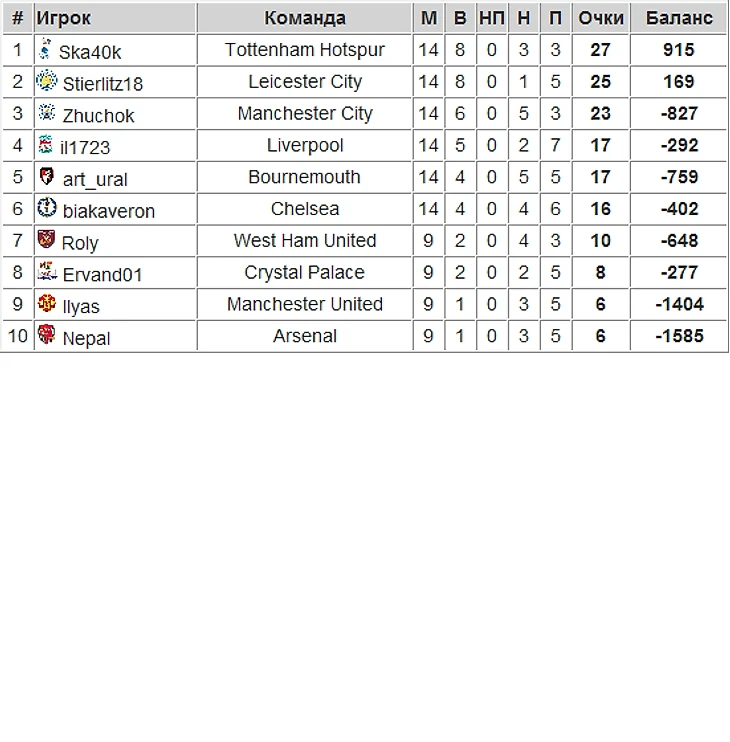Image resolution: width=730 pixels, height=742 pixels.
Task: Select the Tottenham Hotspur team cell
Action: click(x=305, y=50)
